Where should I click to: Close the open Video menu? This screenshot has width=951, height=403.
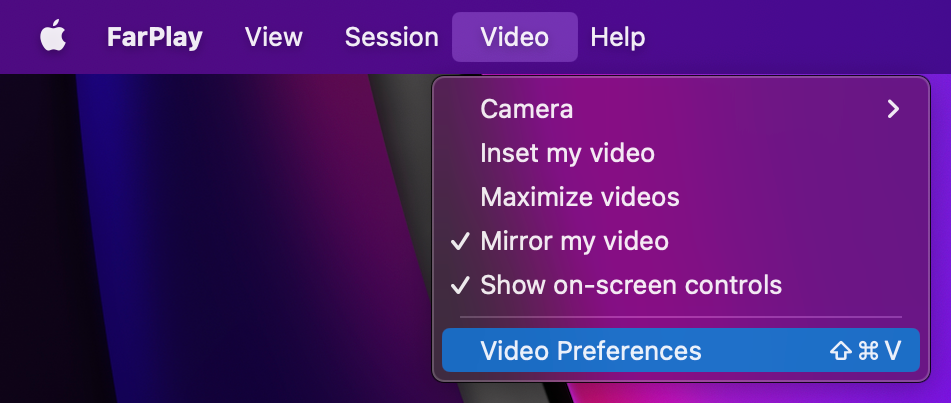coord(514,38)
